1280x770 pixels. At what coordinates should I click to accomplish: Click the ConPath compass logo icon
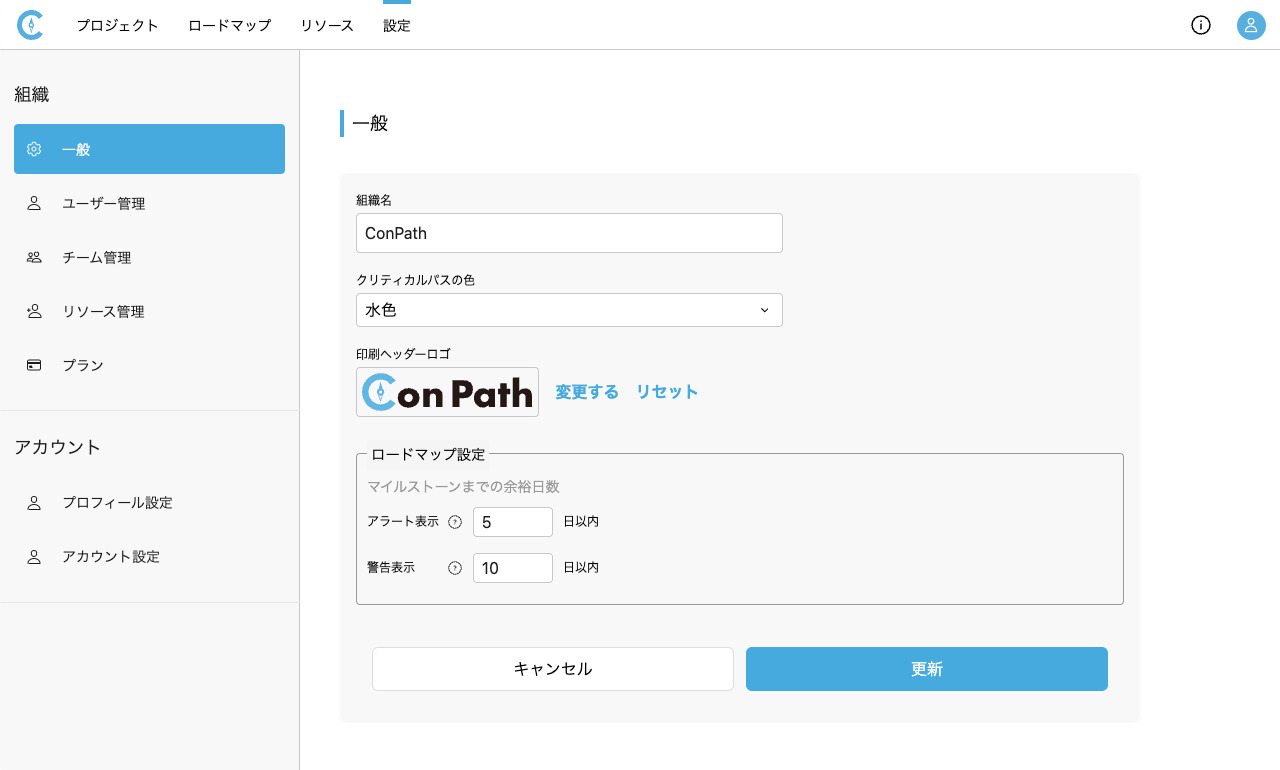(30, 26)
